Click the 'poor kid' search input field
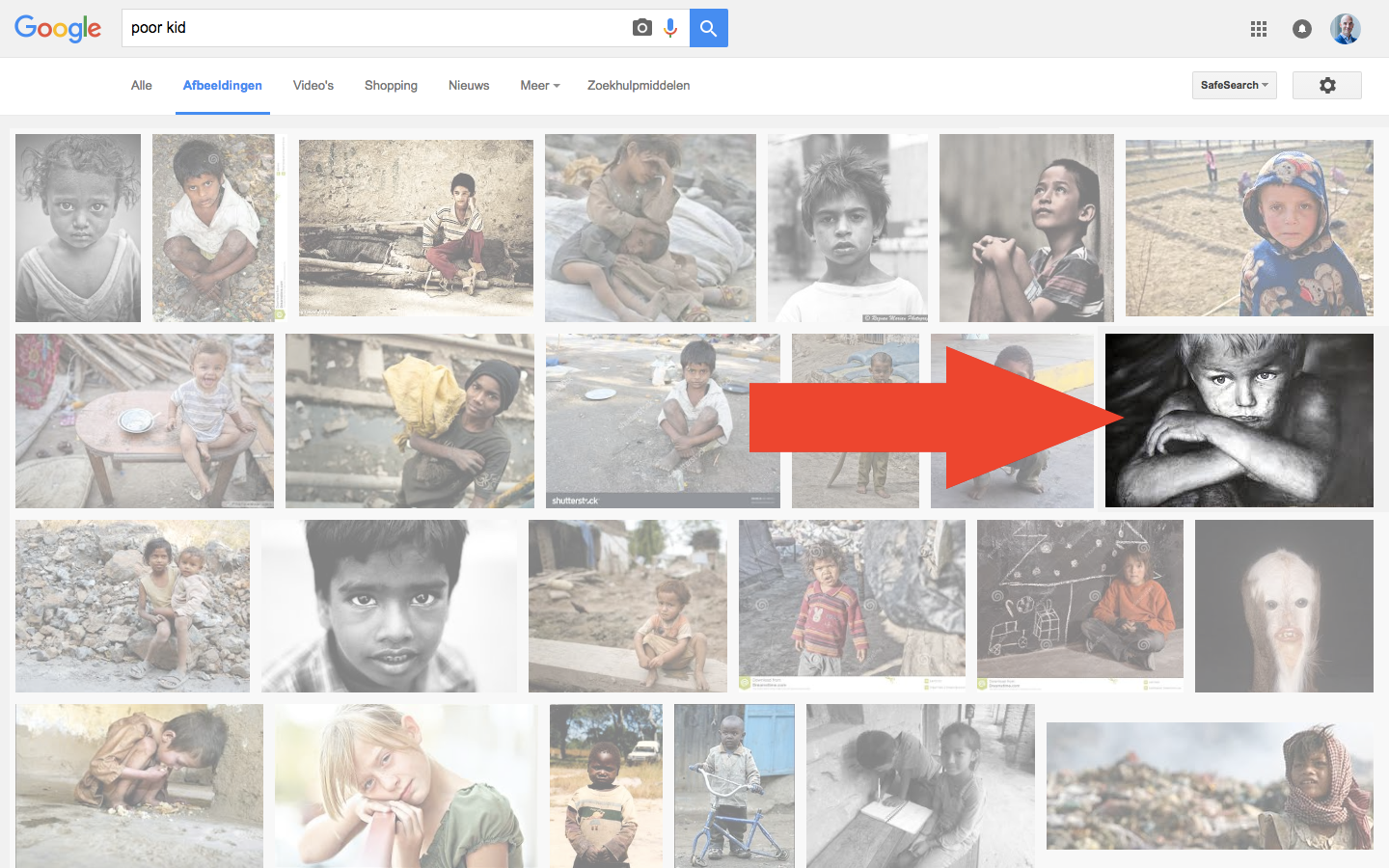This screenshot has width=1389, height=868. [376, 28]
